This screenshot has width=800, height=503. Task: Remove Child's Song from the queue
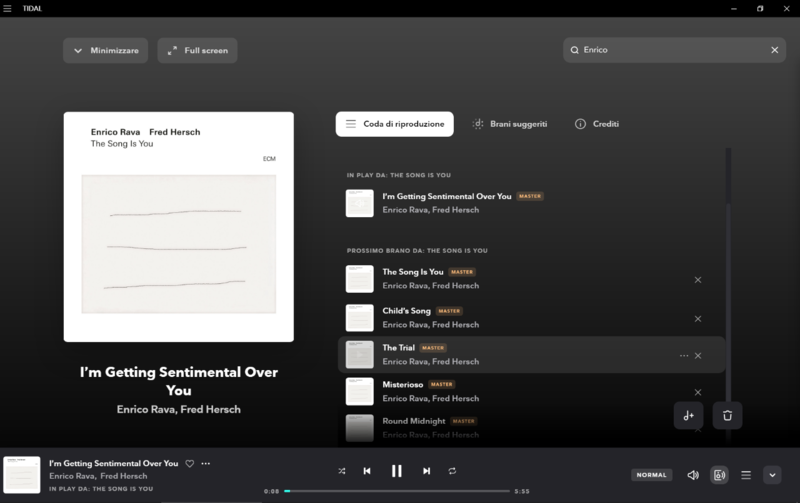(698, 319)
